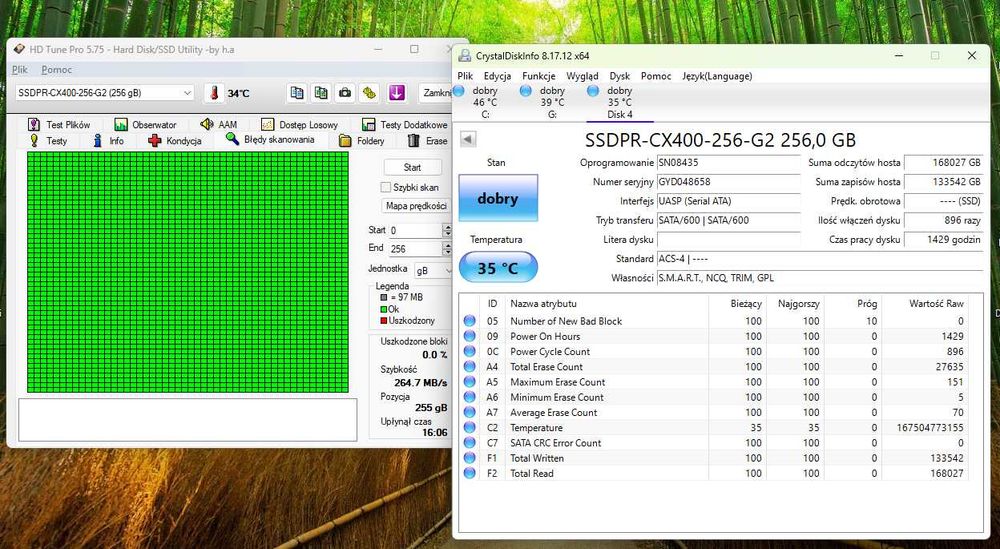This screenshot has height=549, width=1000.
Task: Click HD Tune yellow options icon
Action: (x=369, y=92)
